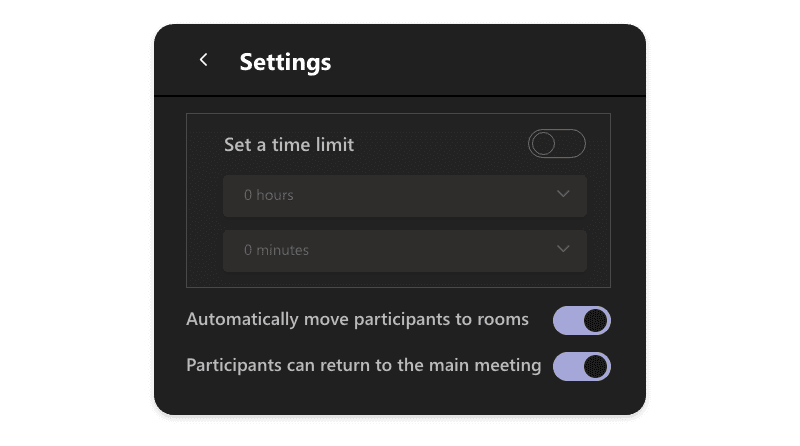Click the Settings heading text
This screenshot has height=446, width=800.
pyautogui.click(x=285, y=62)
